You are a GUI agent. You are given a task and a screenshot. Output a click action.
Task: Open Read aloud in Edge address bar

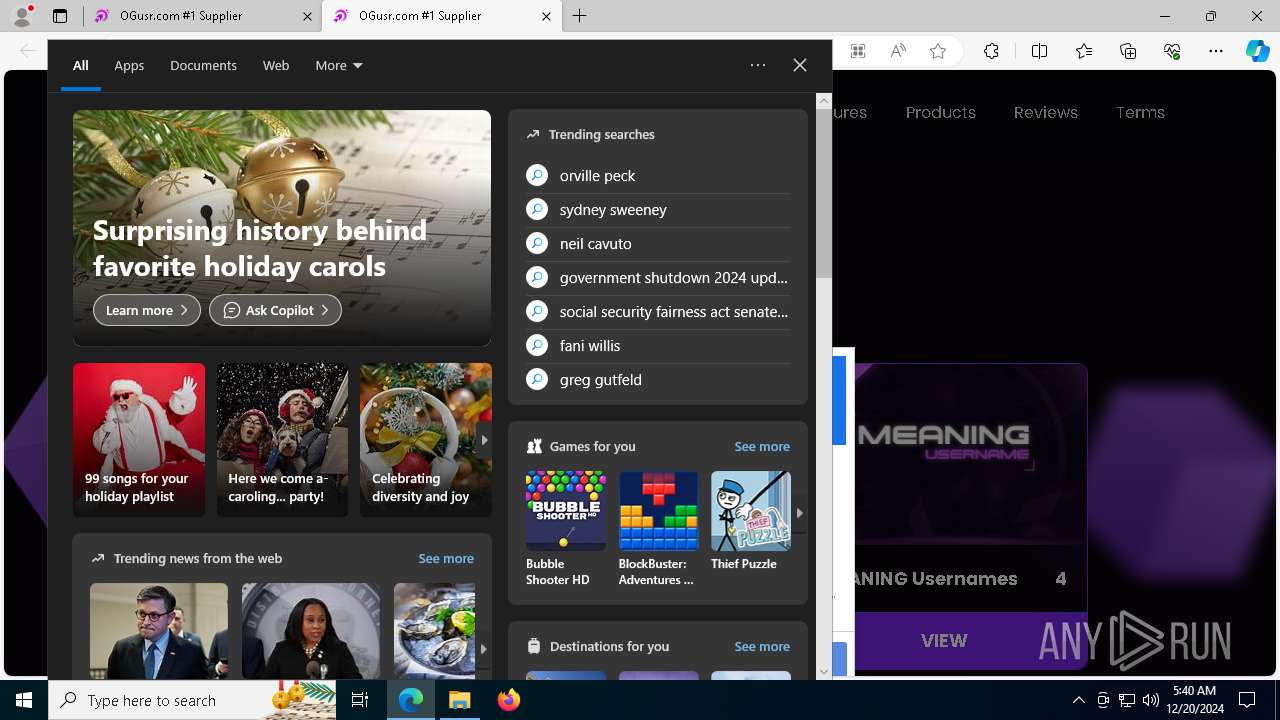[x=898, y=51]
